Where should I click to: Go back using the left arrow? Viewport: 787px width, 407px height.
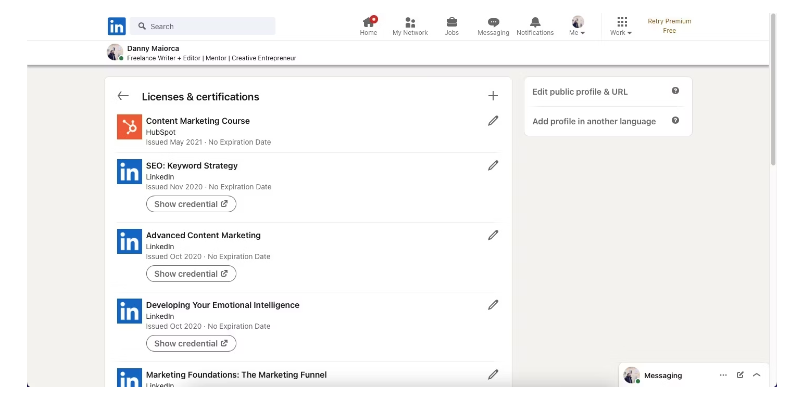point(123,96)
